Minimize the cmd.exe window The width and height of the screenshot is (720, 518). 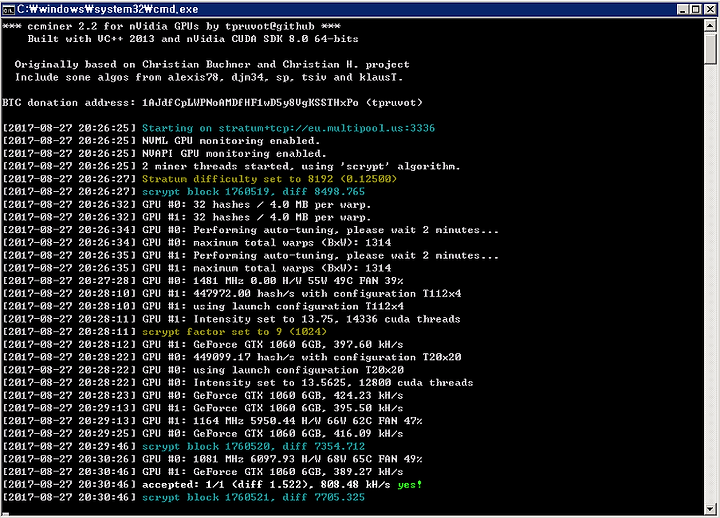[x=683, y=10]
